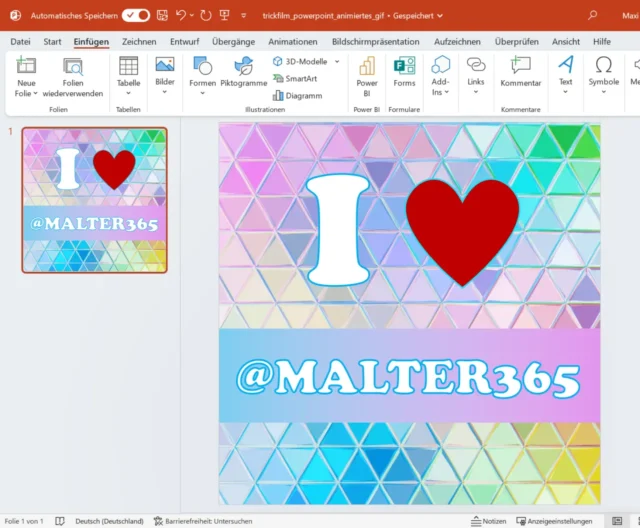The height and width of the screenshot is (528, 640).
Task: Open the Forms button in ribbon
Action: tap(404, 73)
